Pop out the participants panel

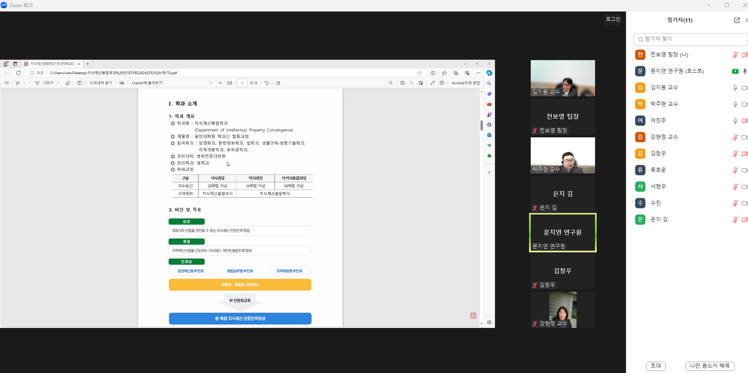pyautogui.click(x=737, y=21)
